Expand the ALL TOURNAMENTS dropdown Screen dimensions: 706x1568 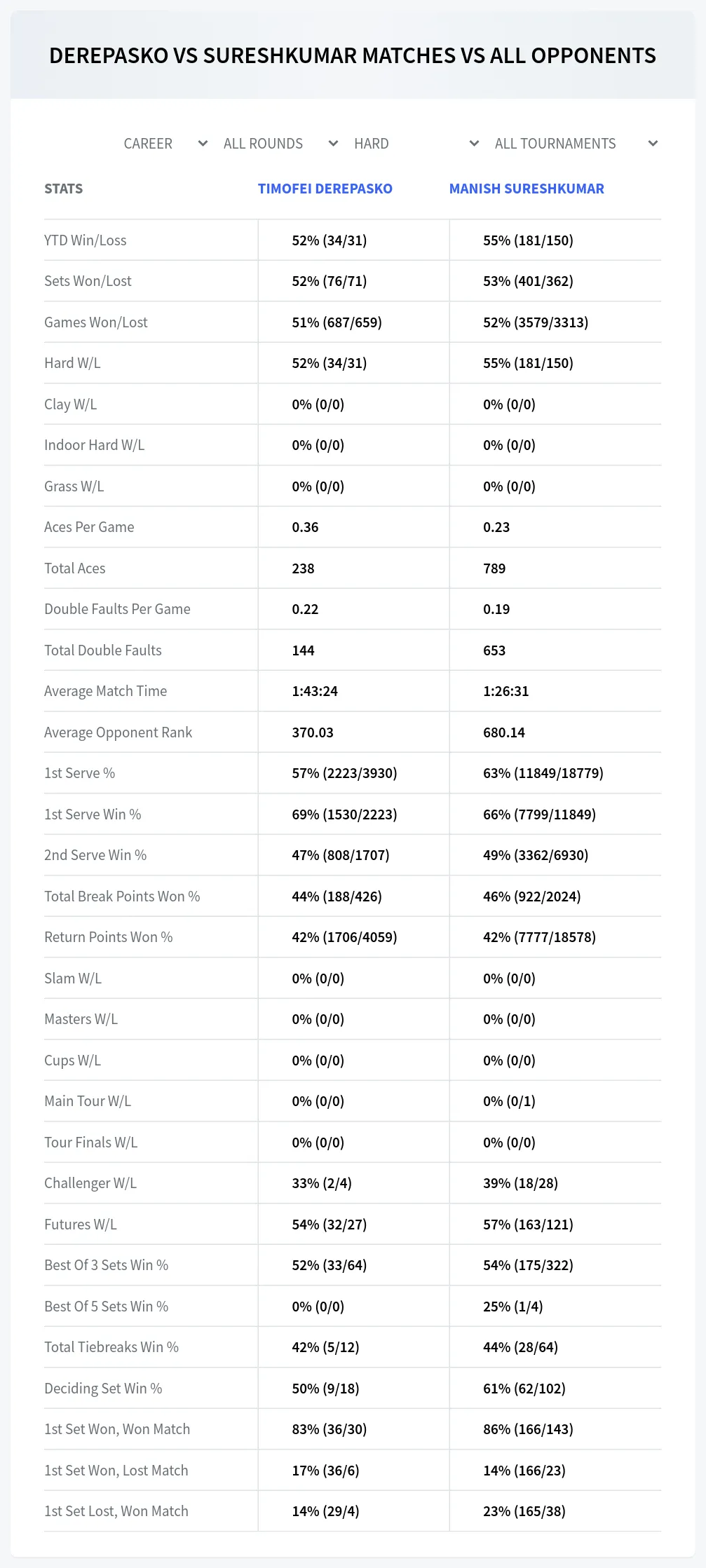pos(576,144)
